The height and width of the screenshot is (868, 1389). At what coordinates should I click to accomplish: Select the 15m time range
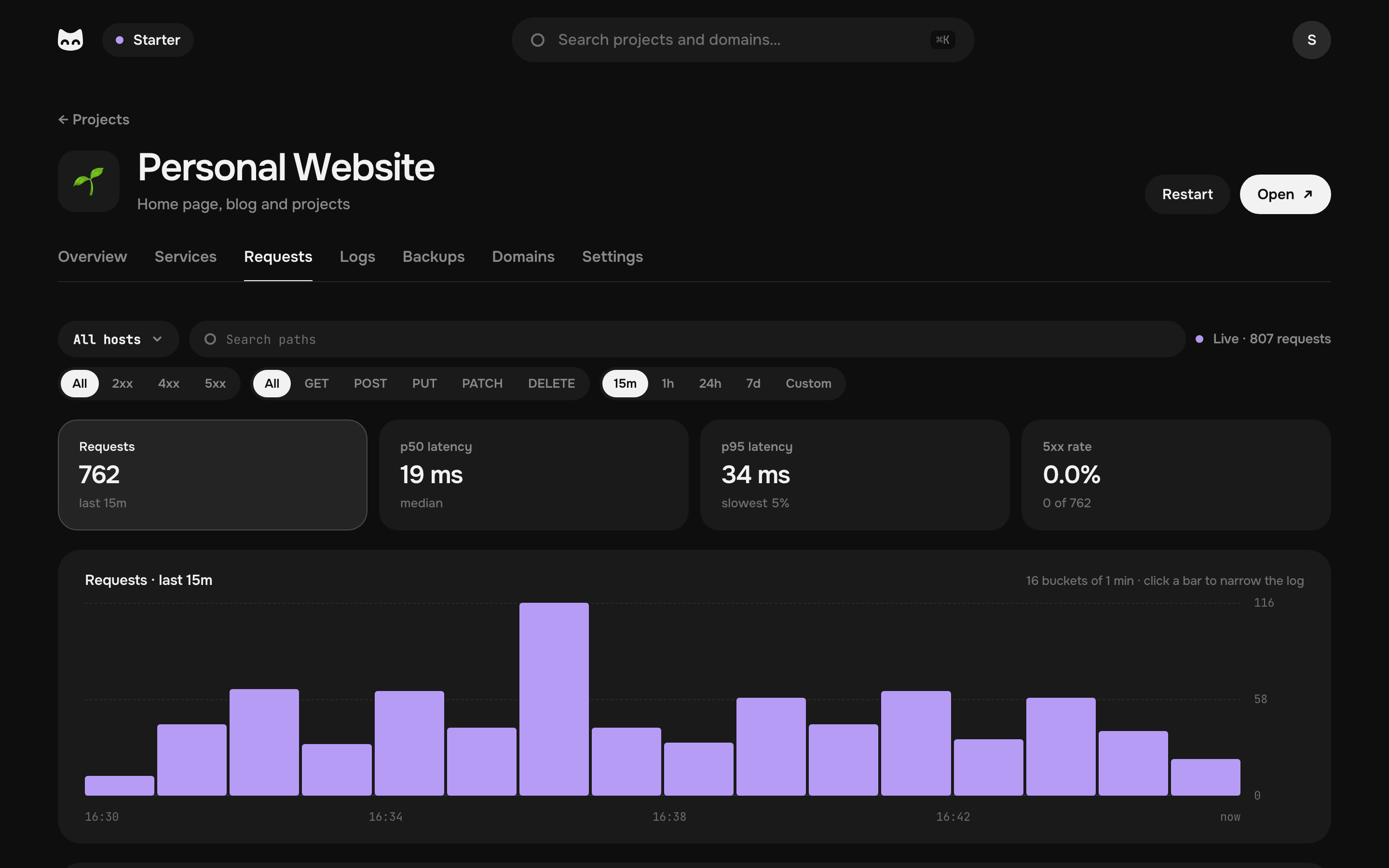(x=625, y=383)
